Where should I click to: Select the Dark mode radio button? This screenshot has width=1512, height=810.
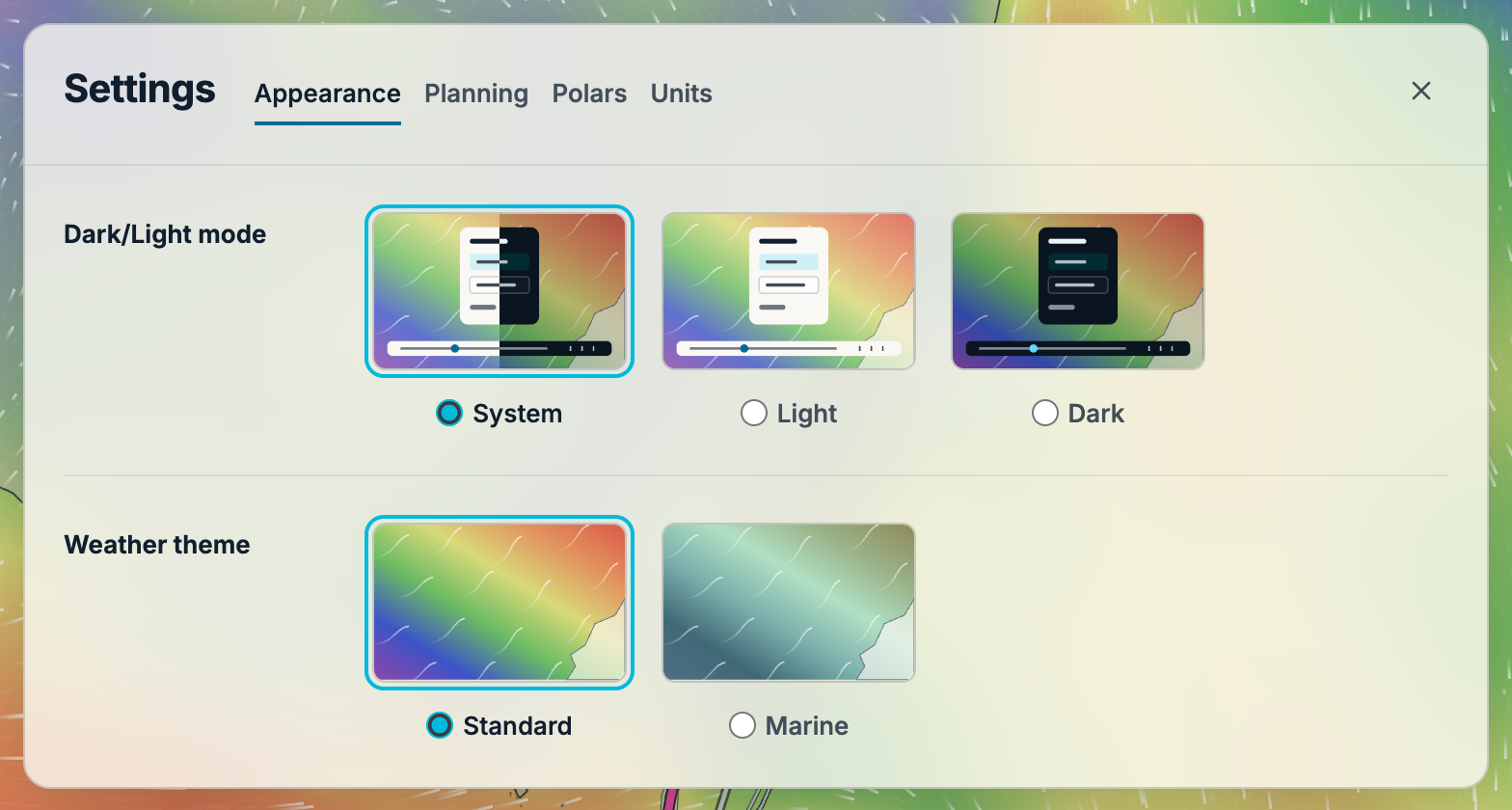click(1045, 413)
